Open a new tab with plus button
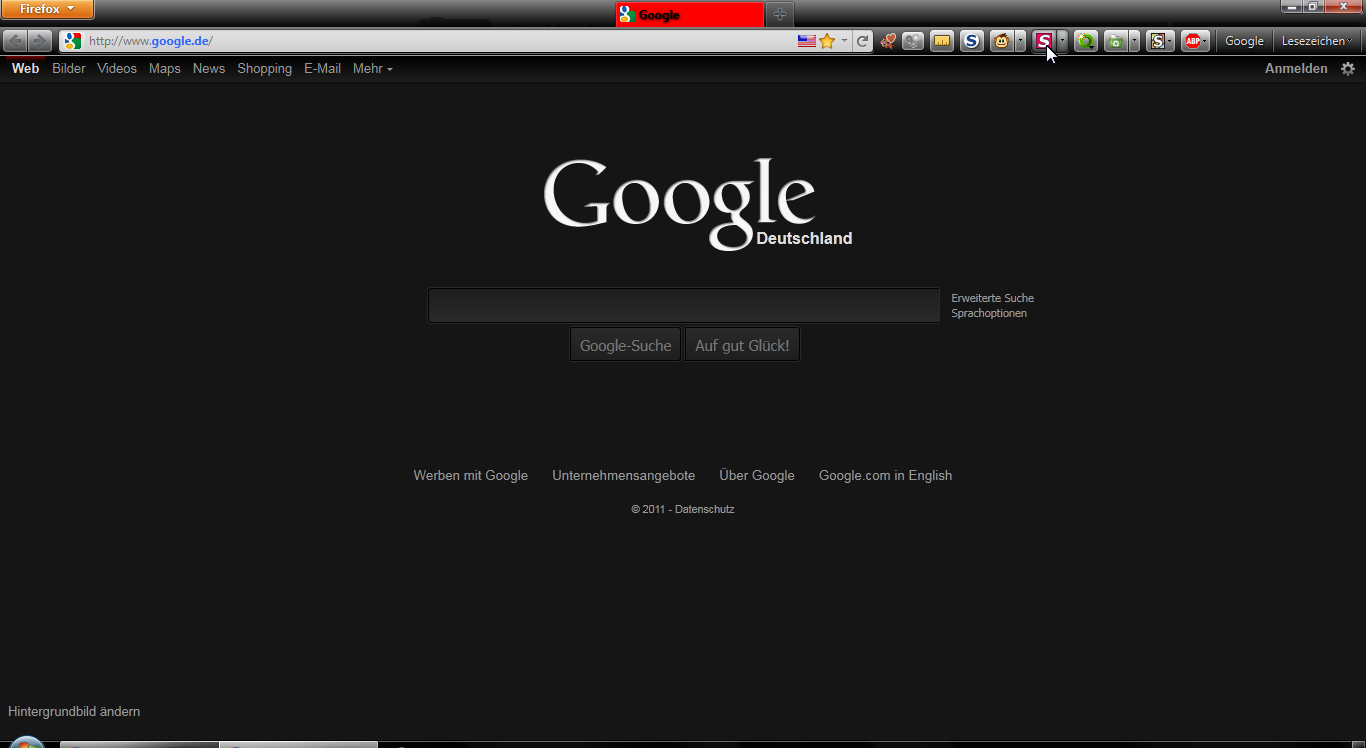 click(780, 14)
